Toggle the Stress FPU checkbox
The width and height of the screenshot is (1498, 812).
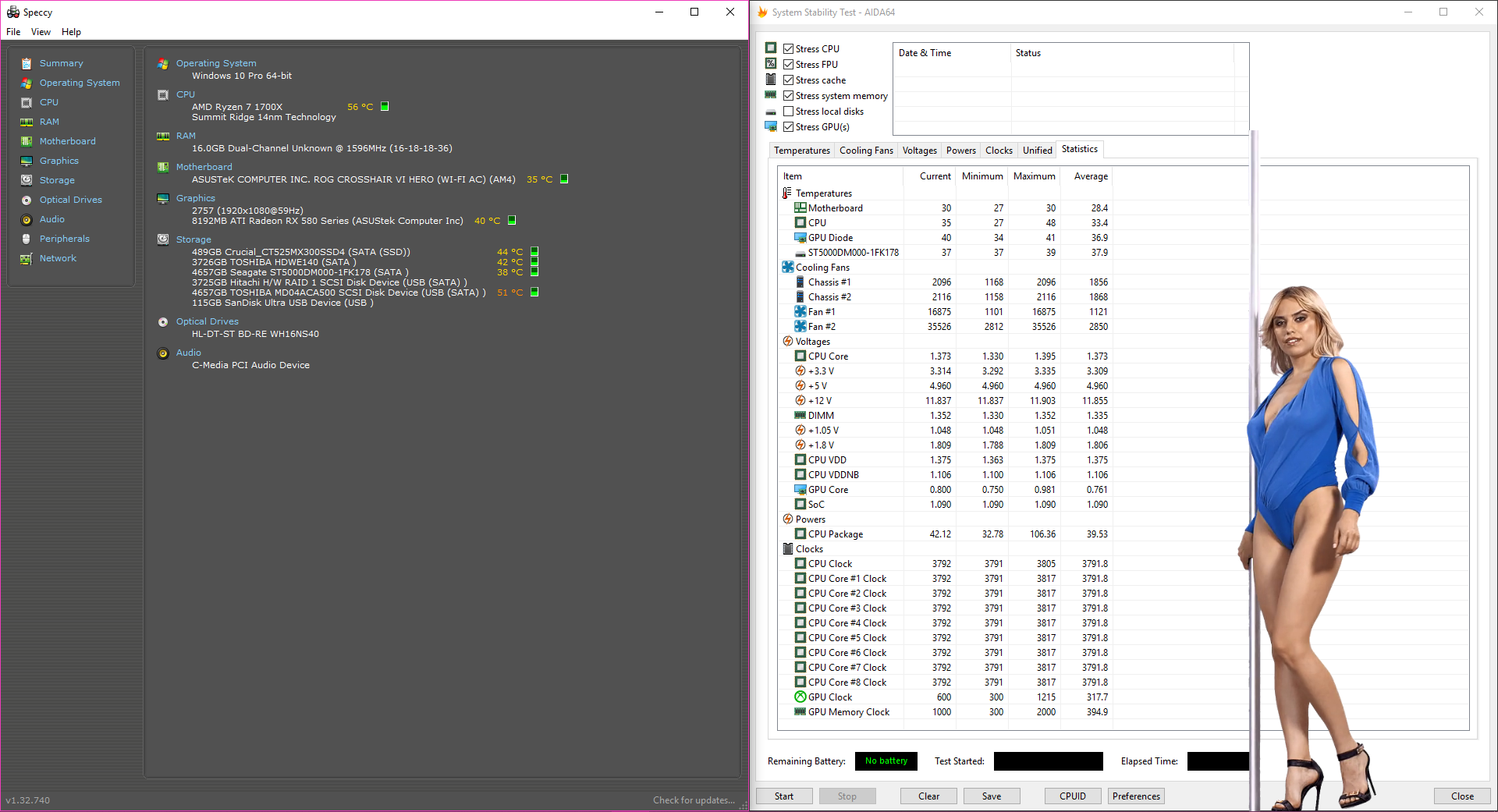(789, 64)
